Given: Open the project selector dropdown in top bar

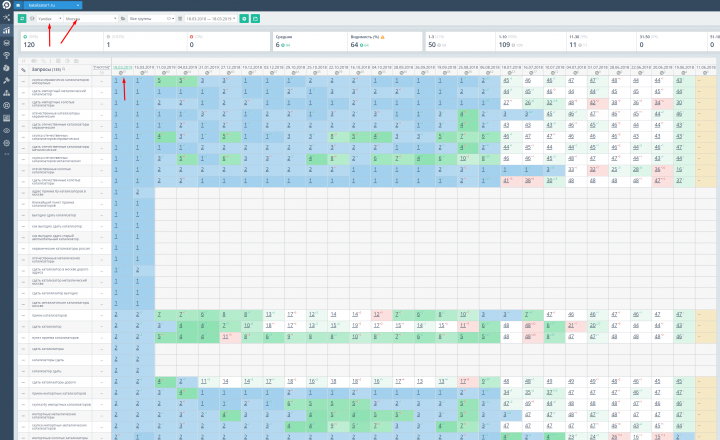Looking at the screenshot, I should (x=52, y=5).
